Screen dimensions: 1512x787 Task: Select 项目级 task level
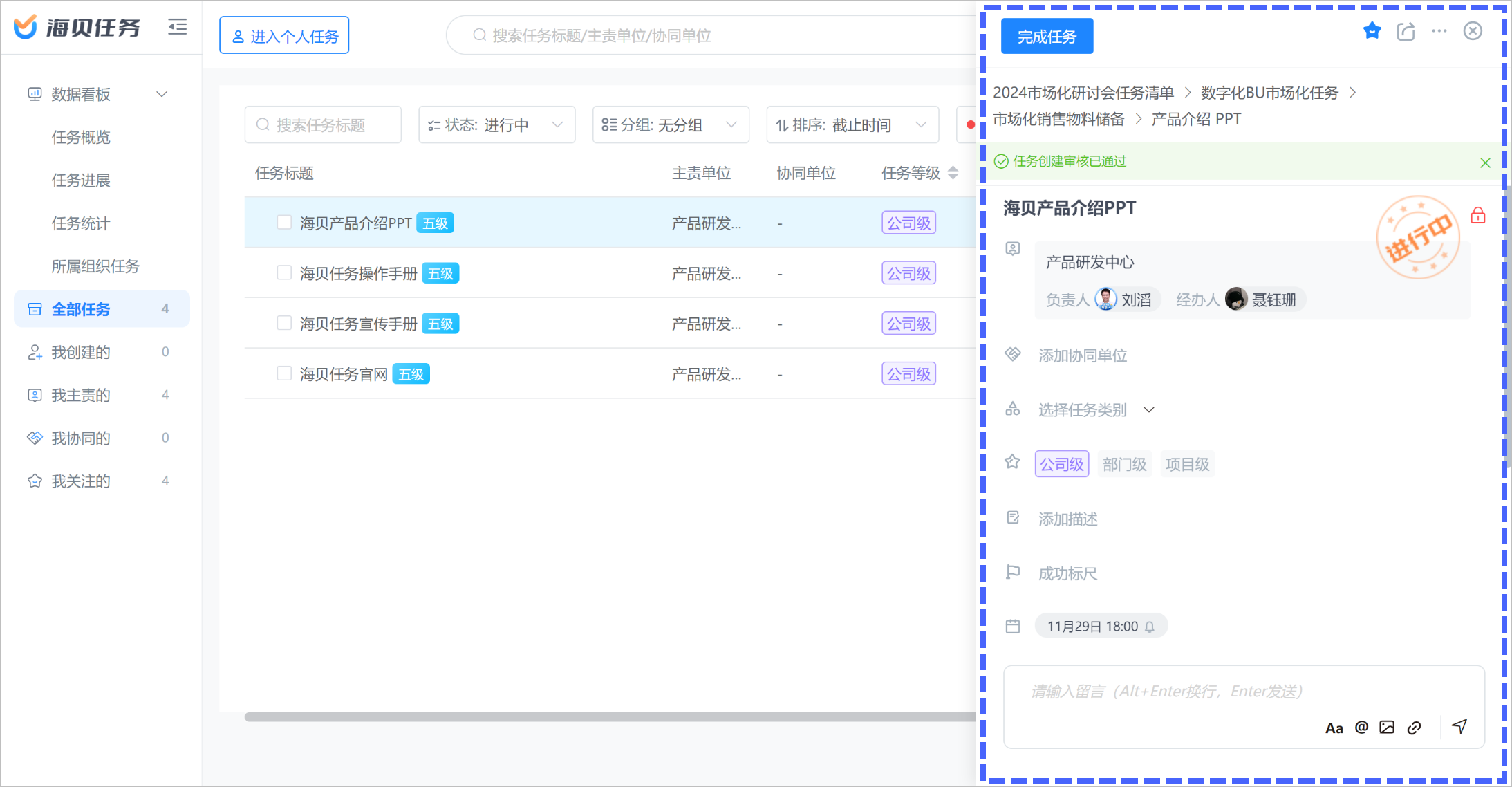tap(1187, 464)
